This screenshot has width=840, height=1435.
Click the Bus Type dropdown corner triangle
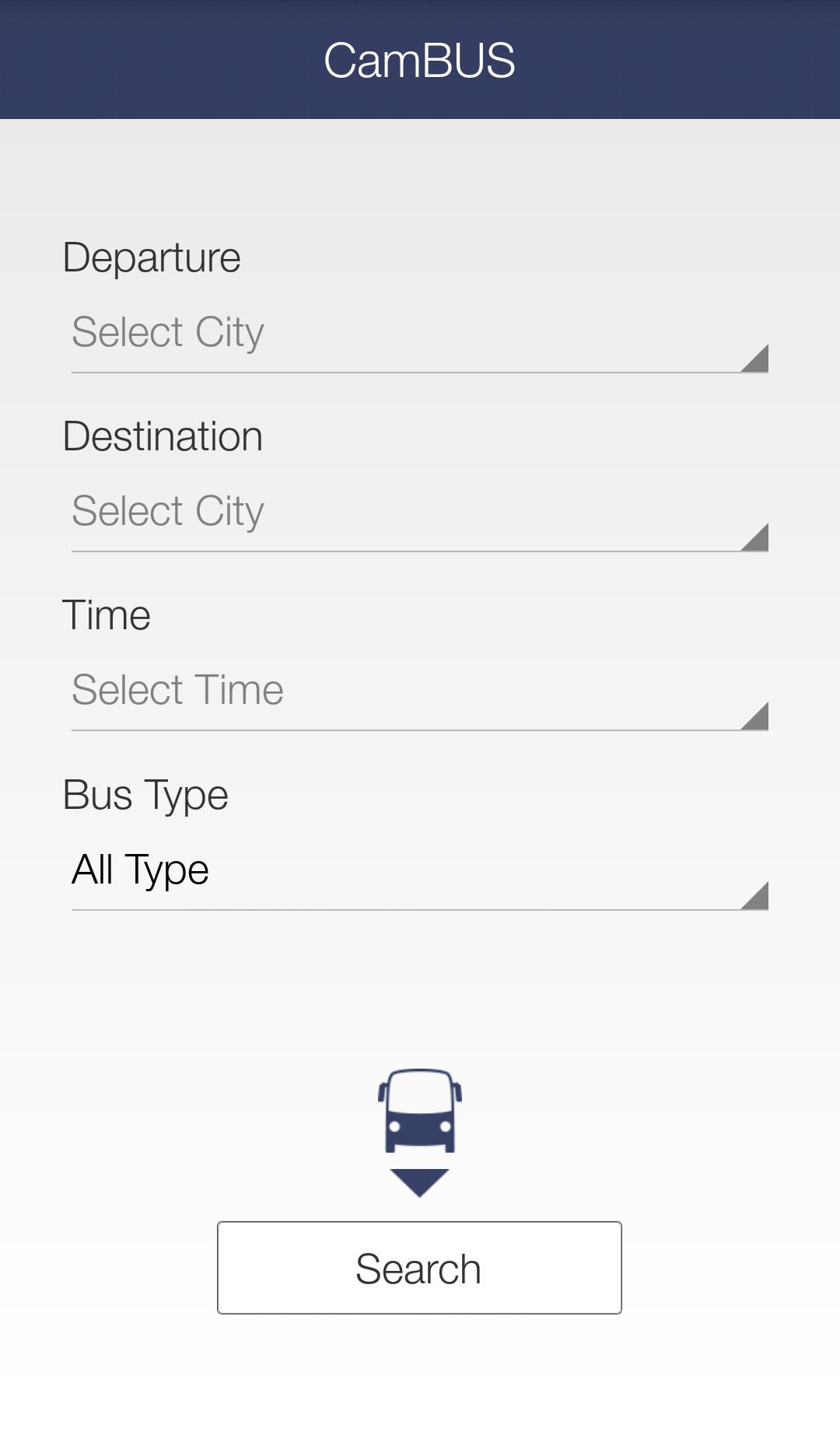(758, 898)
